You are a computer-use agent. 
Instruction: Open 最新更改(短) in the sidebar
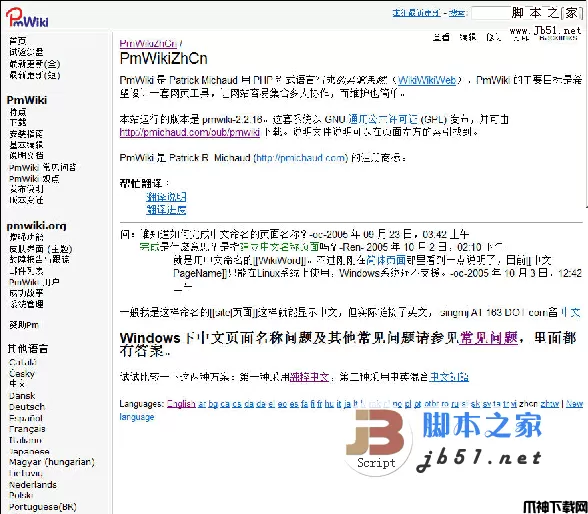pos(34,75)
